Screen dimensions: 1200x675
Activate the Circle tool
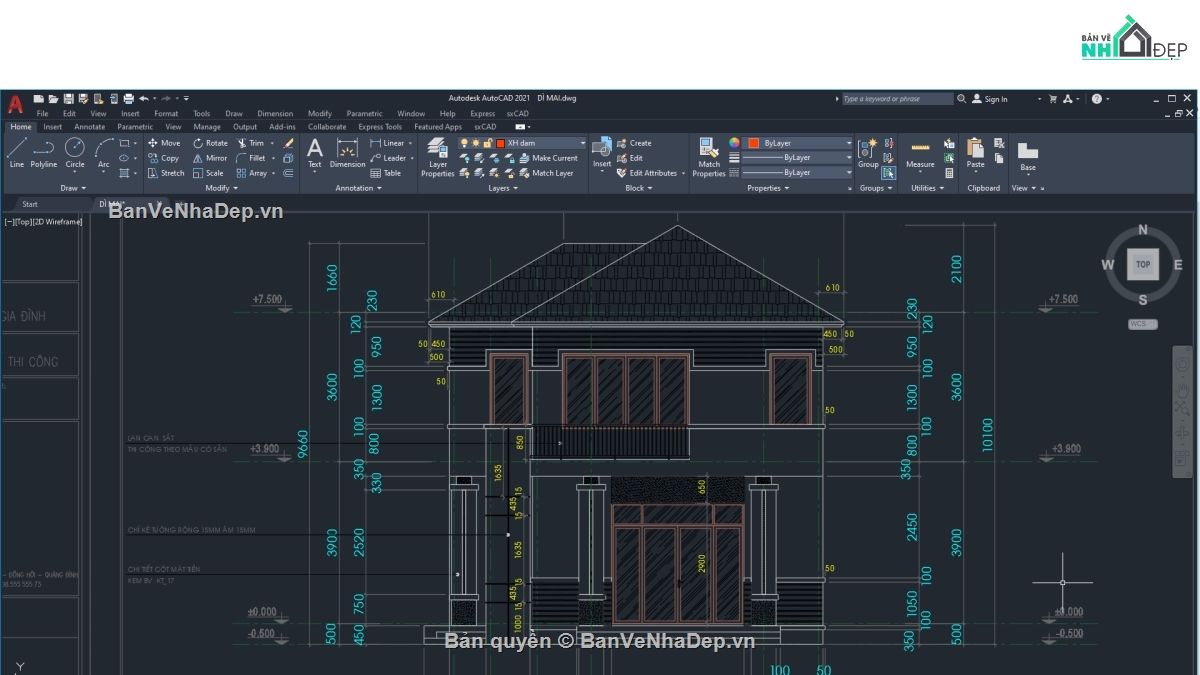pos(75,152)
